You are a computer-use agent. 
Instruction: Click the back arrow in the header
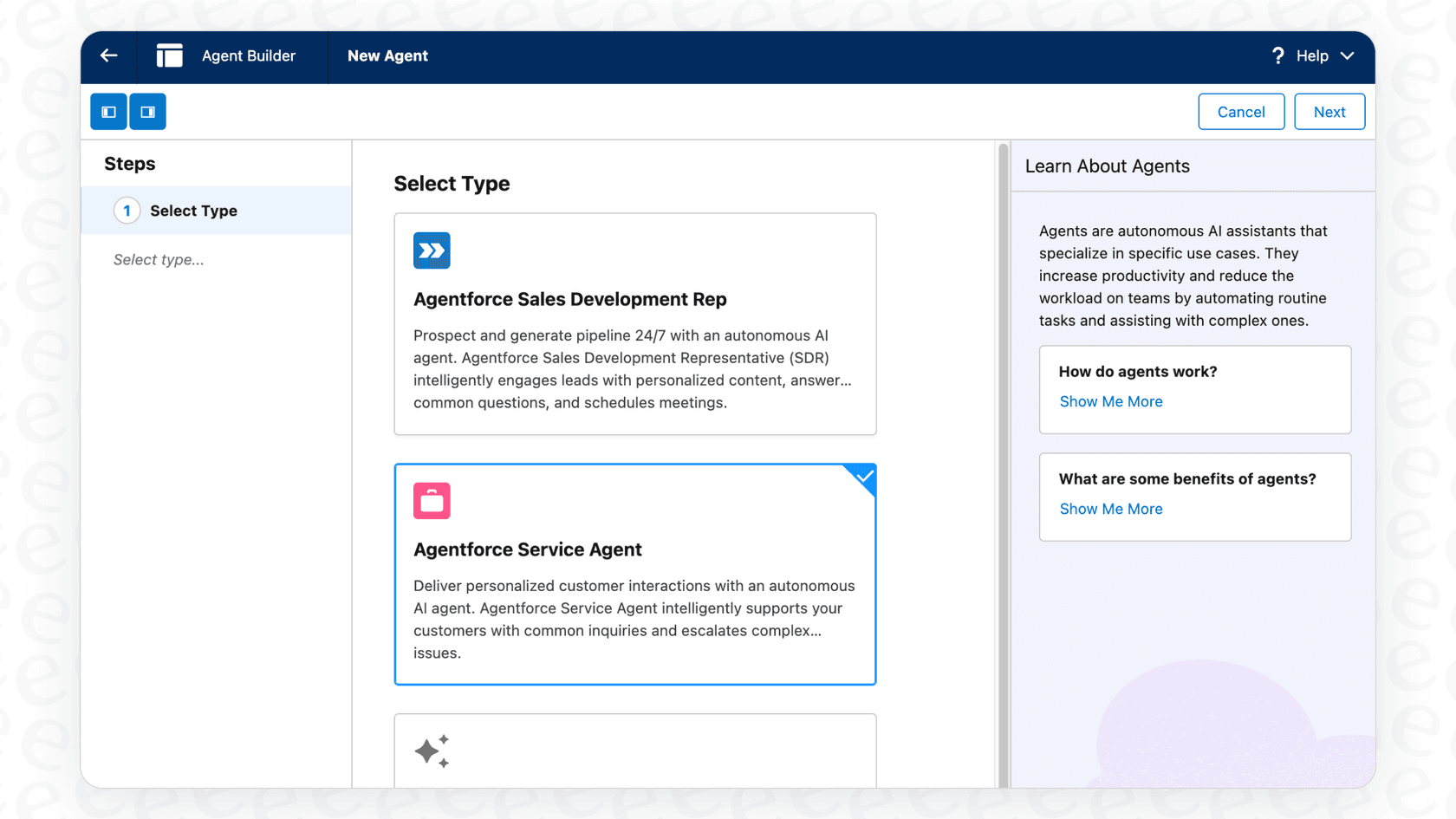107,55
